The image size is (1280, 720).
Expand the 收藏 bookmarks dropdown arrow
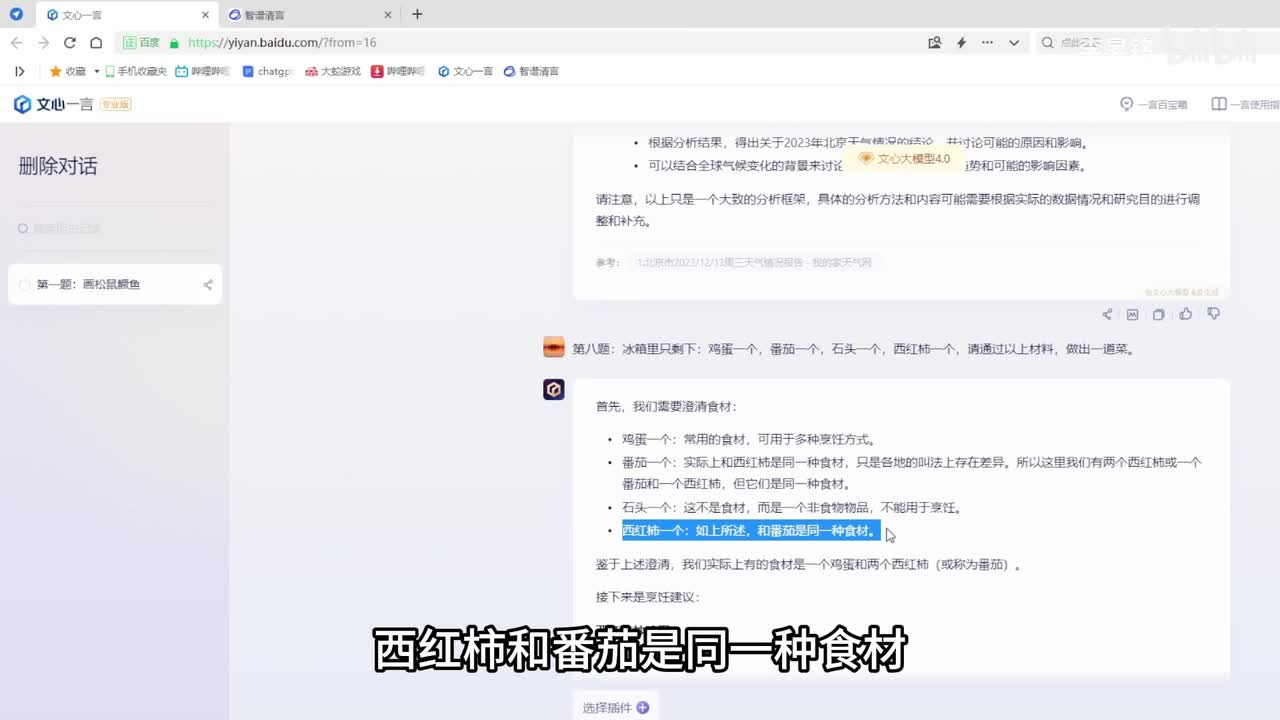[x=97, y=72]
